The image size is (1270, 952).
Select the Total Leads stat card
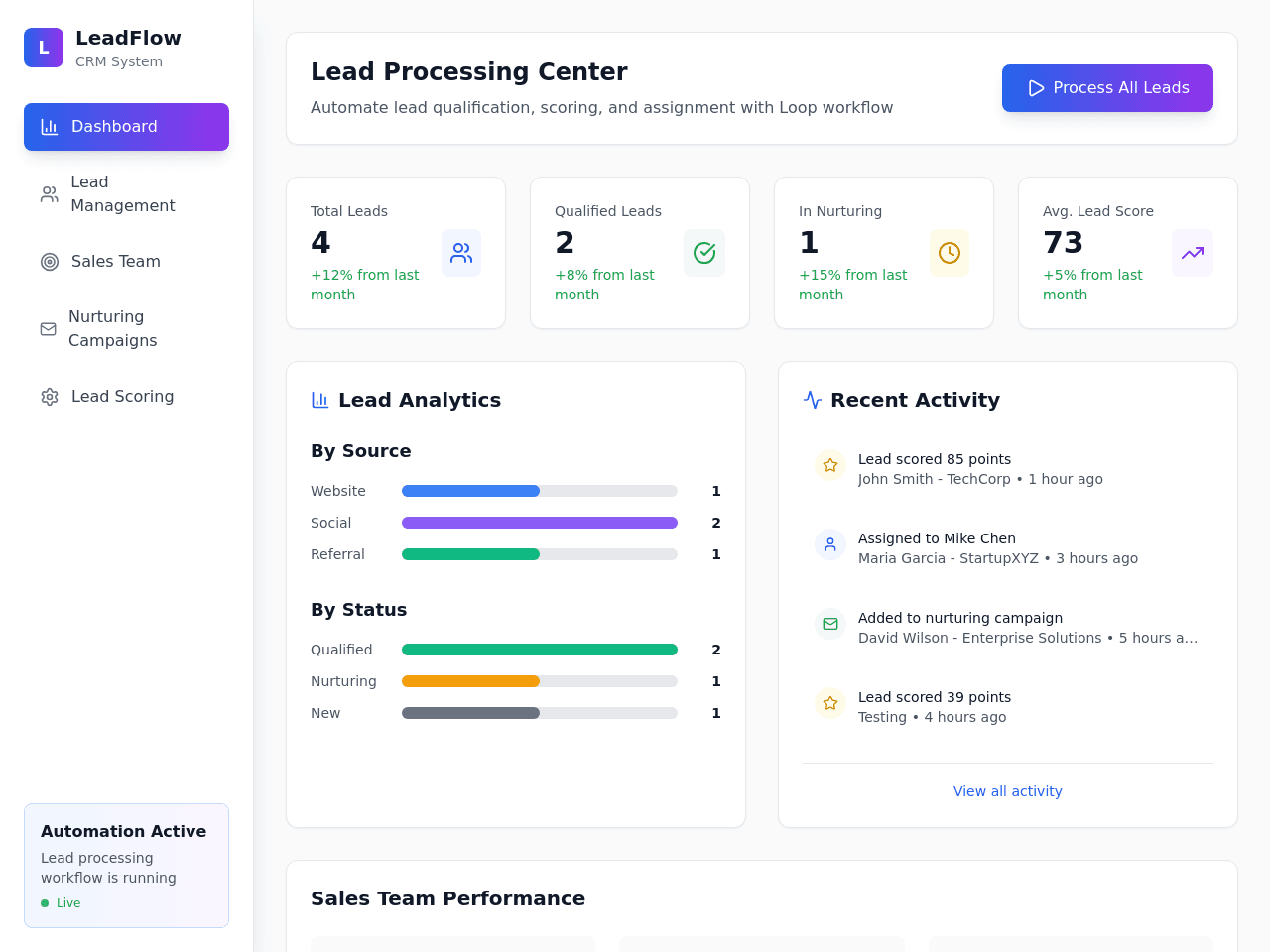point(396,253)
